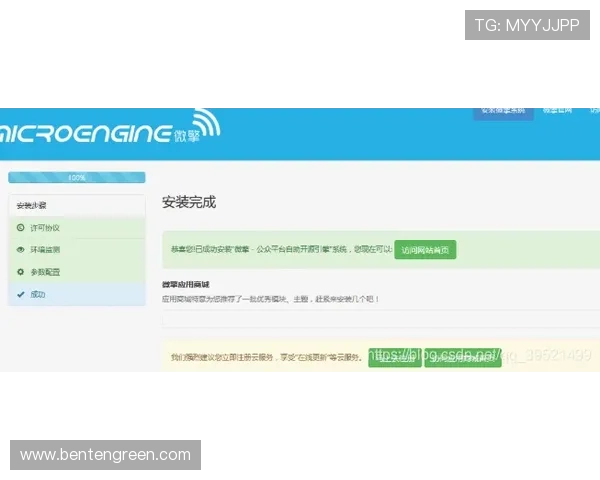This screenshot has width=600, height=480.
Task: Open the 微擎官网 nav link
Action: (557, 111)
